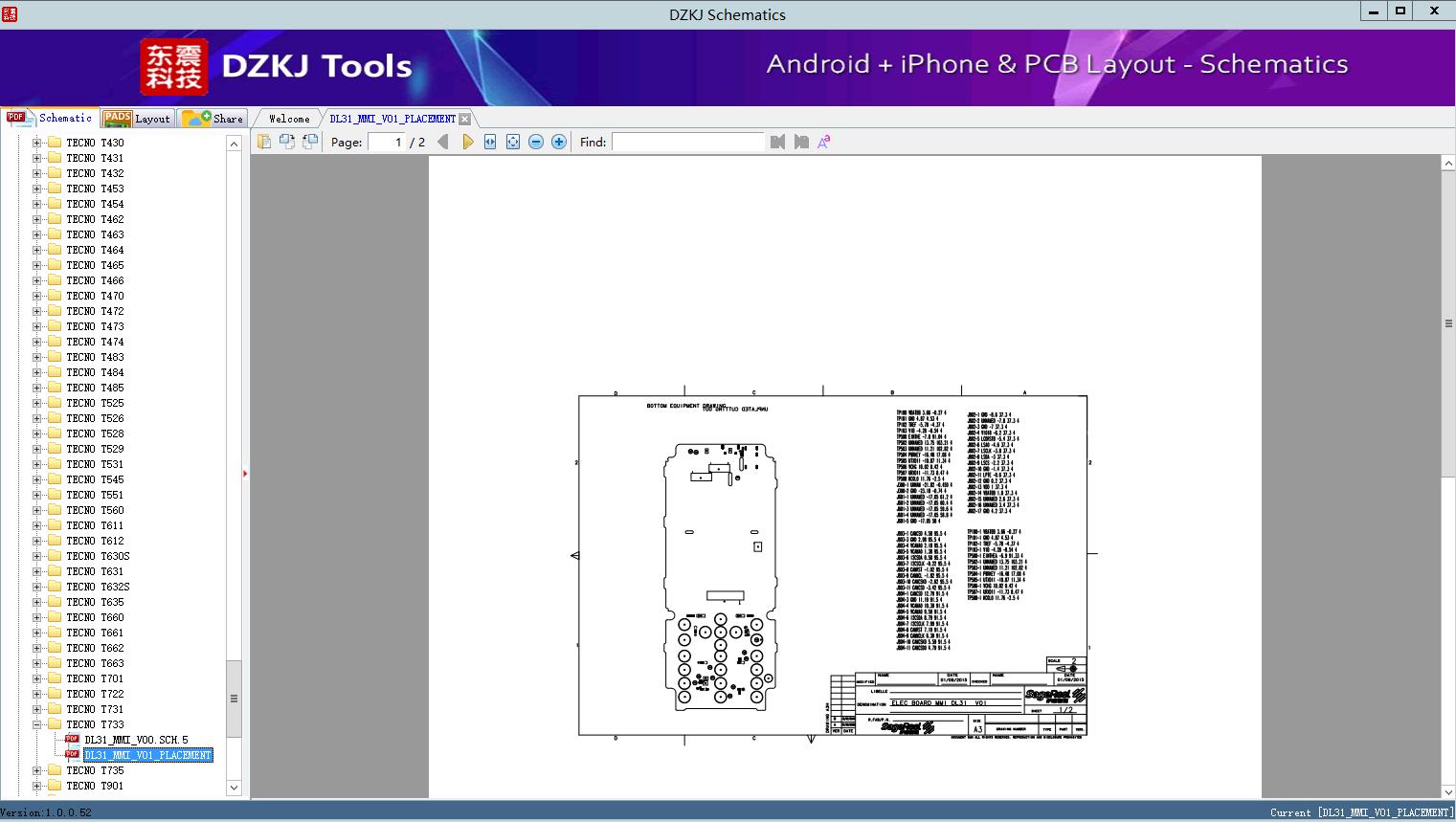Close the DL31_MMI_V01_PLACEMENT tab
The height and width of the screenshot is (822, 1456).
tap(464, 119)
